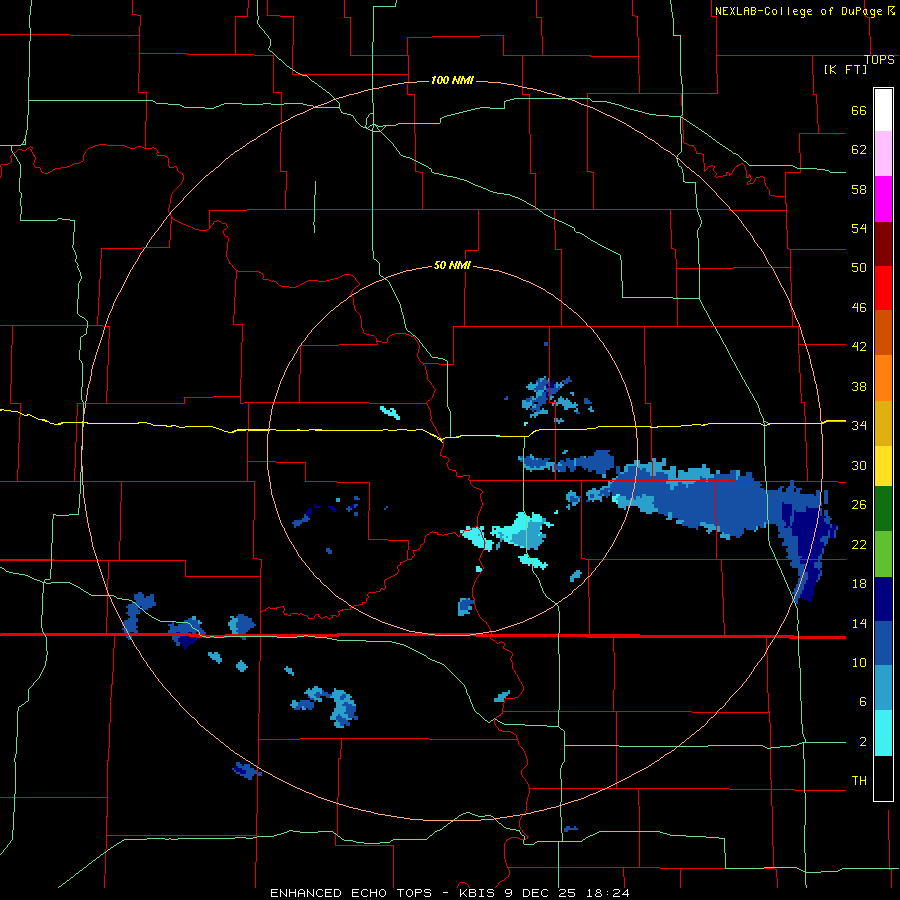The height and width of the screenshot is (900, 900).
Task: Click the NEXLAB-College of DuPage credit text
Action: pos(799,11)
